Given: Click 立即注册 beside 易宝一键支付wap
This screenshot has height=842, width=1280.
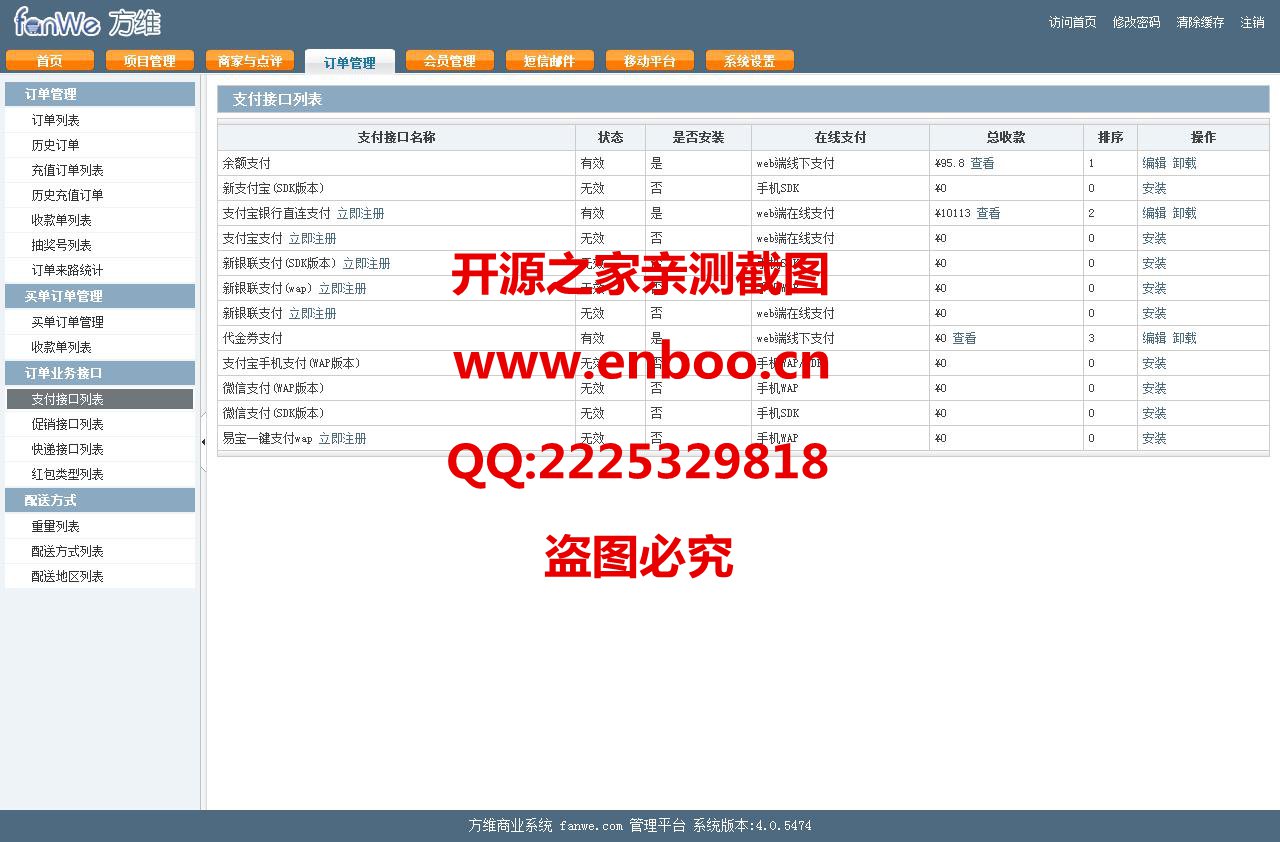Looking at the screenshot, I should [342, 438].
